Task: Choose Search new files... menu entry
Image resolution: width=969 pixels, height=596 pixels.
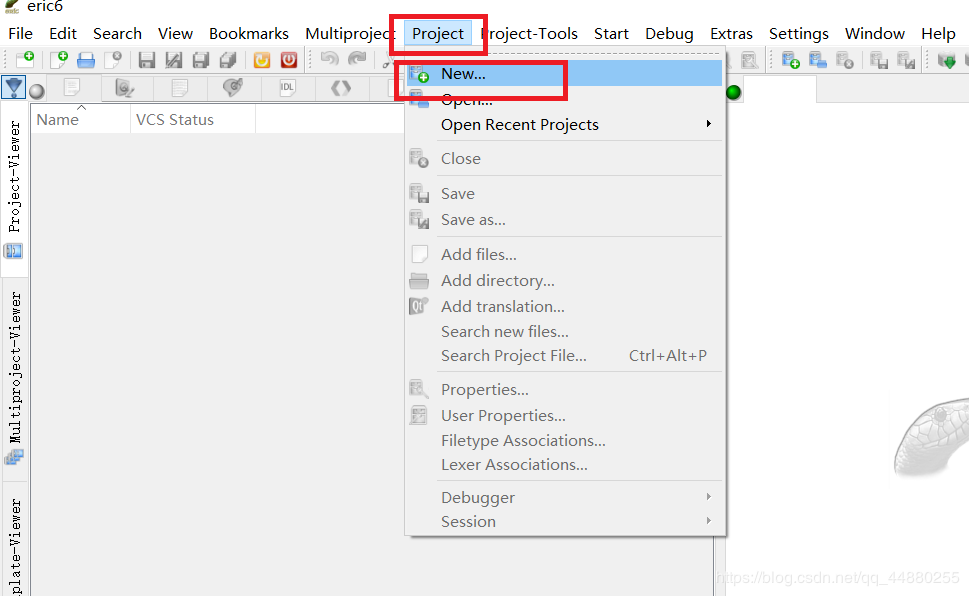Action: click(564, 332)
